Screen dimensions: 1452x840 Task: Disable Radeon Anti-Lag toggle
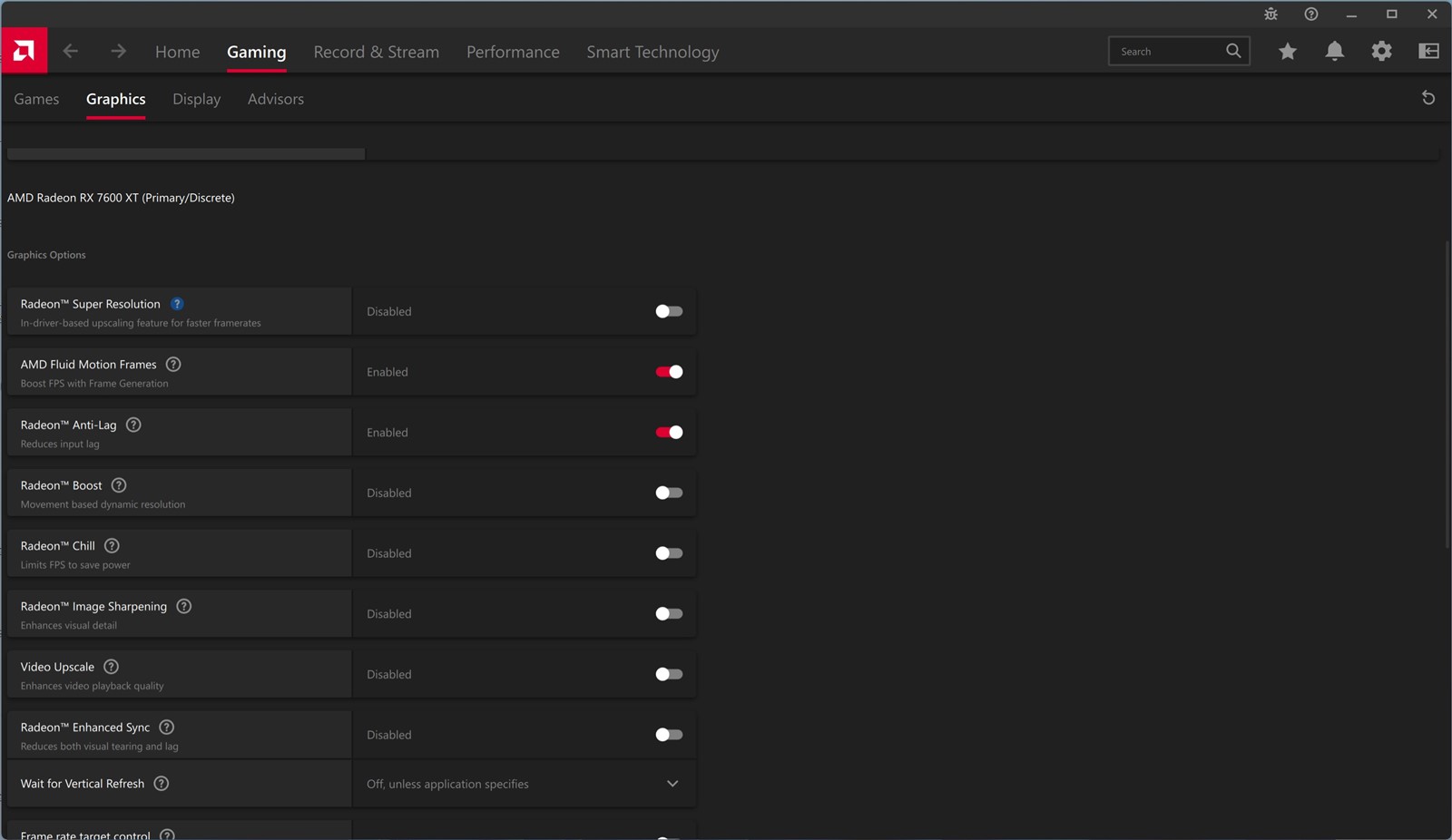669,432
